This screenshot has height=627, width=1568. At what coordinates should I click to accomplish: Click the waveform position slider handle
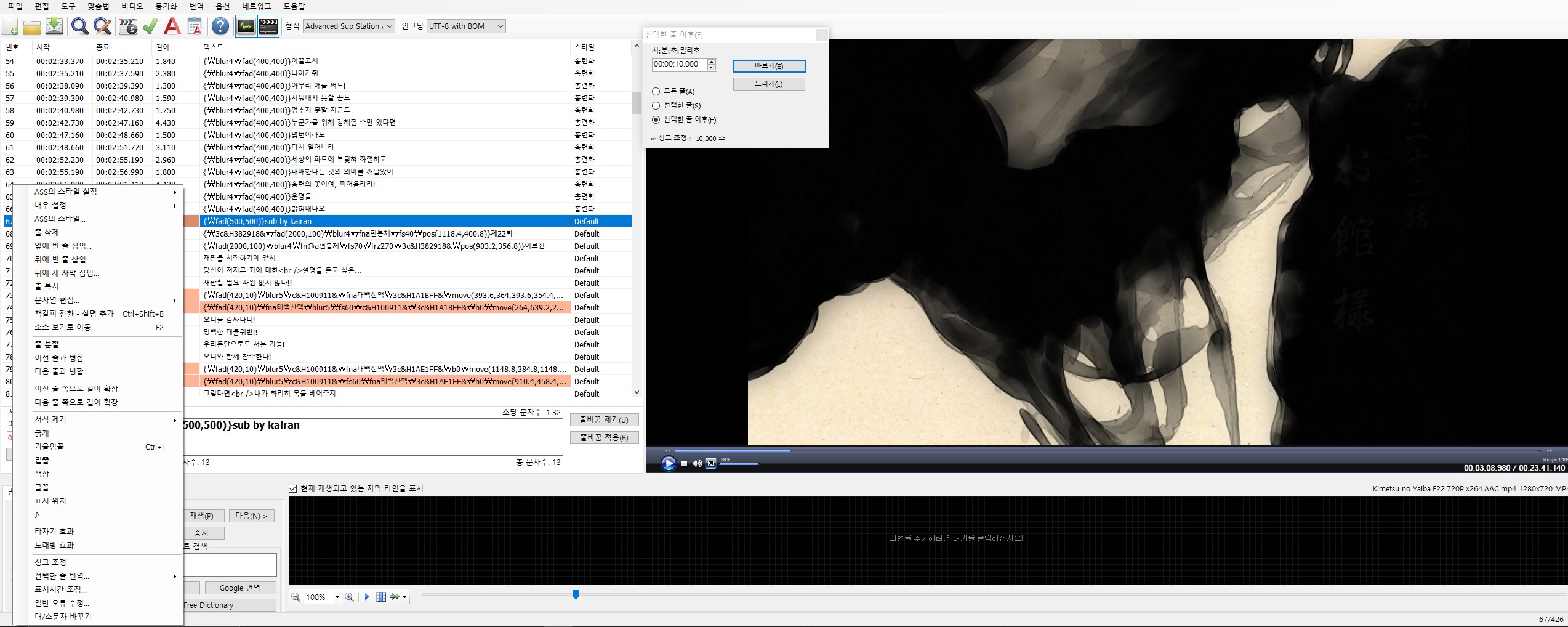click(x=576, y=594)
